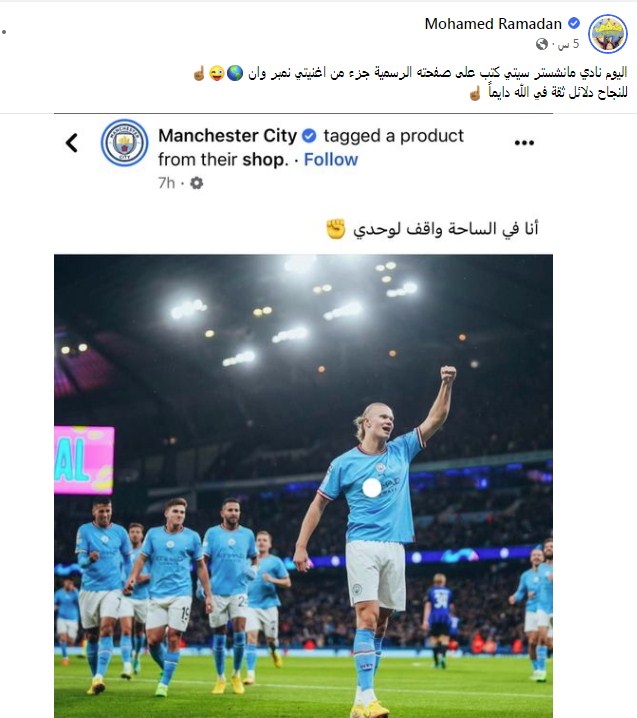The width and height of the screenshot is (637, 718).
Task: Click the white product tag dot on the shirt
Action: (x=371, y=488)
